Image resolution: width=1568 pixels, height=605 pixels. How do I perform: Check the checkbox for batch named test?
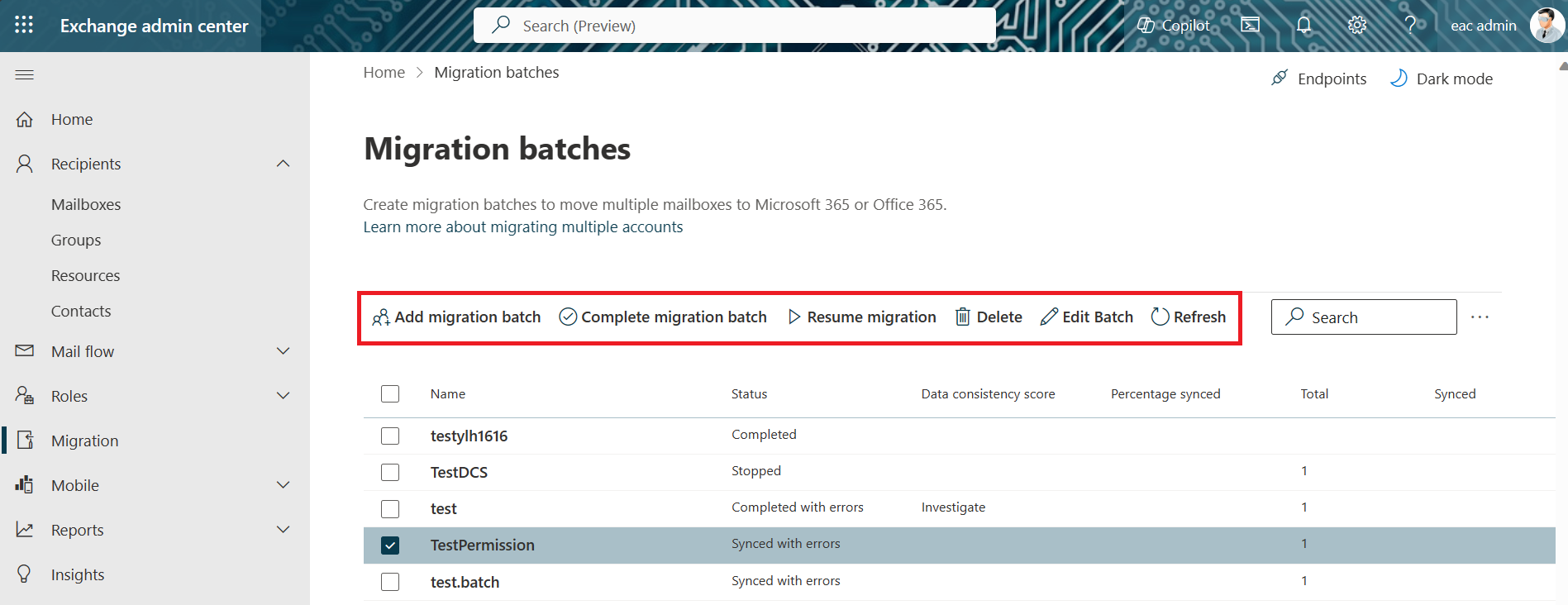[x=390, y=508]
